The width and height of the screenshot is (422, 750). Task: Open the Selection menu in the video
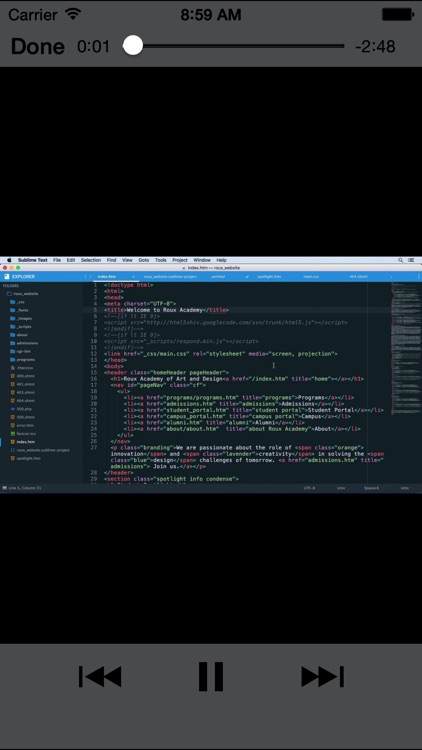click(x=90, y=260)
